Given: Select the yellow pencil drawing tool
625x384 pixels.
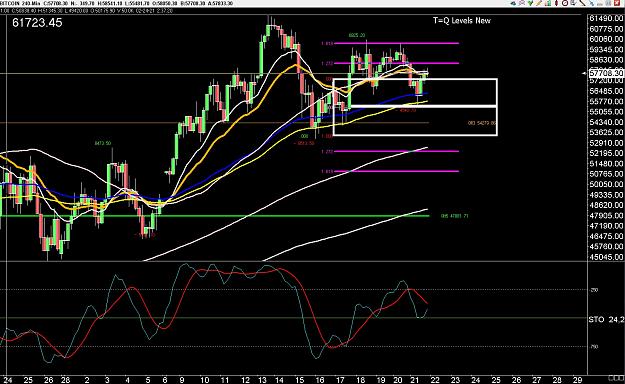Looking at the screenshot, I should point(539,3).
